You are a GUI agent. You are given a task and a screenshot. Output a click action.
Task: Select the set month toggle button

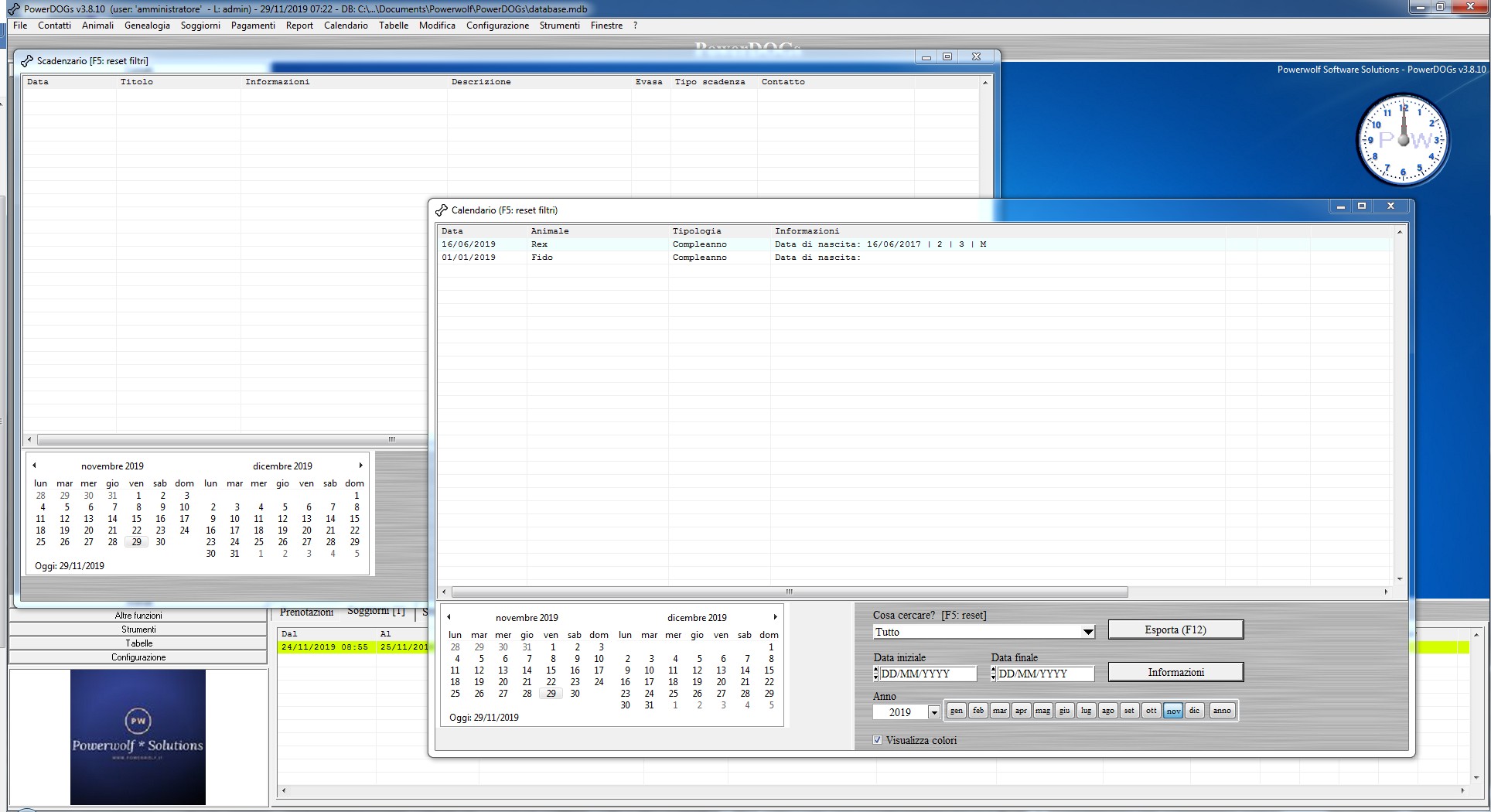pos(1130,711)
